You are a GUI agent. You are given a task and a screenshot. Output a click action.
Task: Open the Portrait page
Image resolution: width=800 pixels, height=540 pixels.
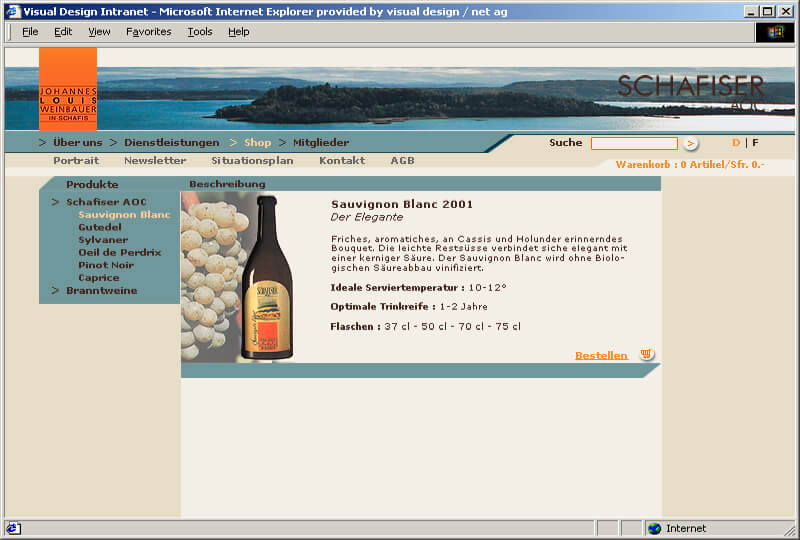(x=76, y=160)
